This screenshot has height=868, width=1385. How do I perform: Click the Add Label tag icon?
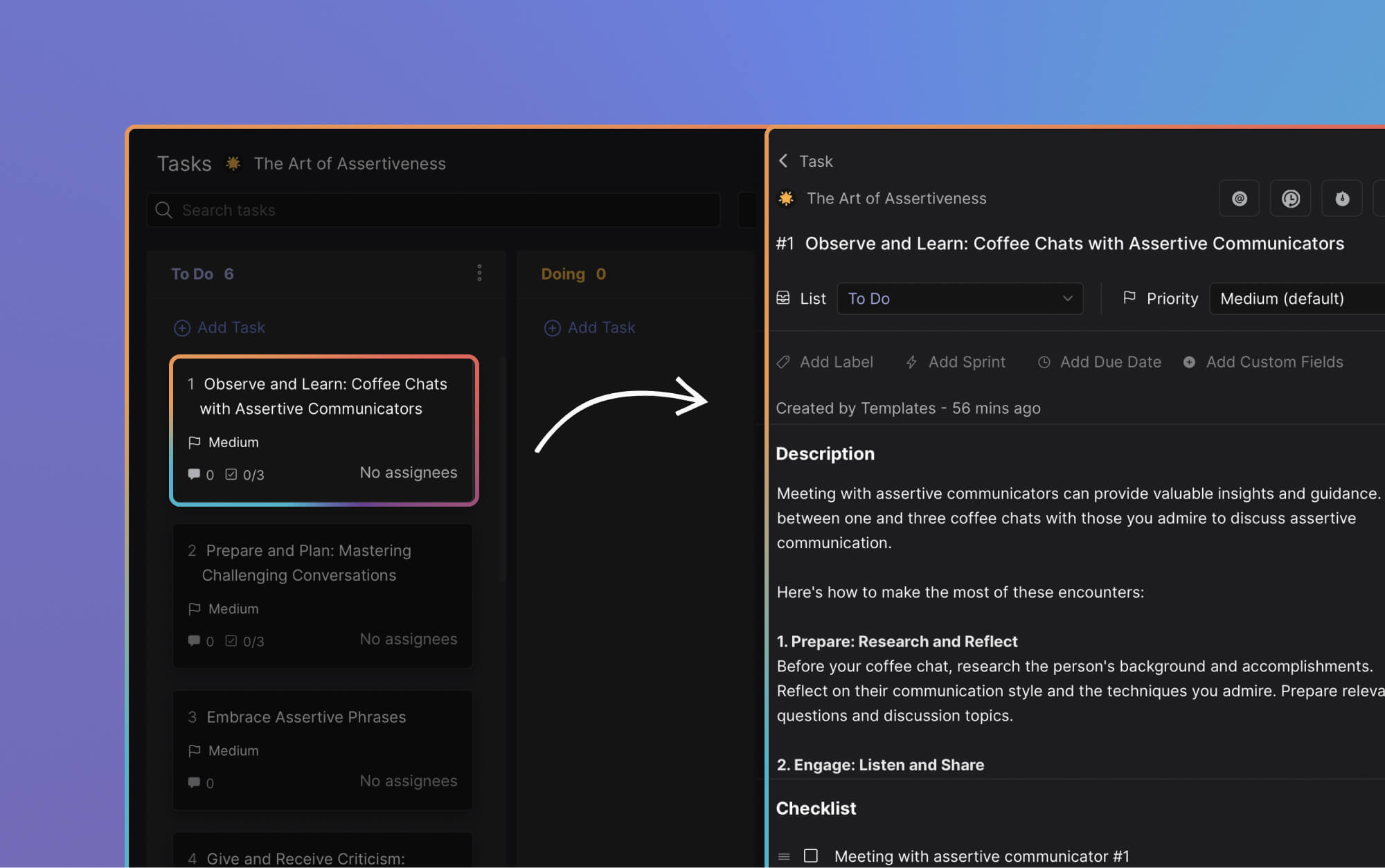[x=783, y=362]
